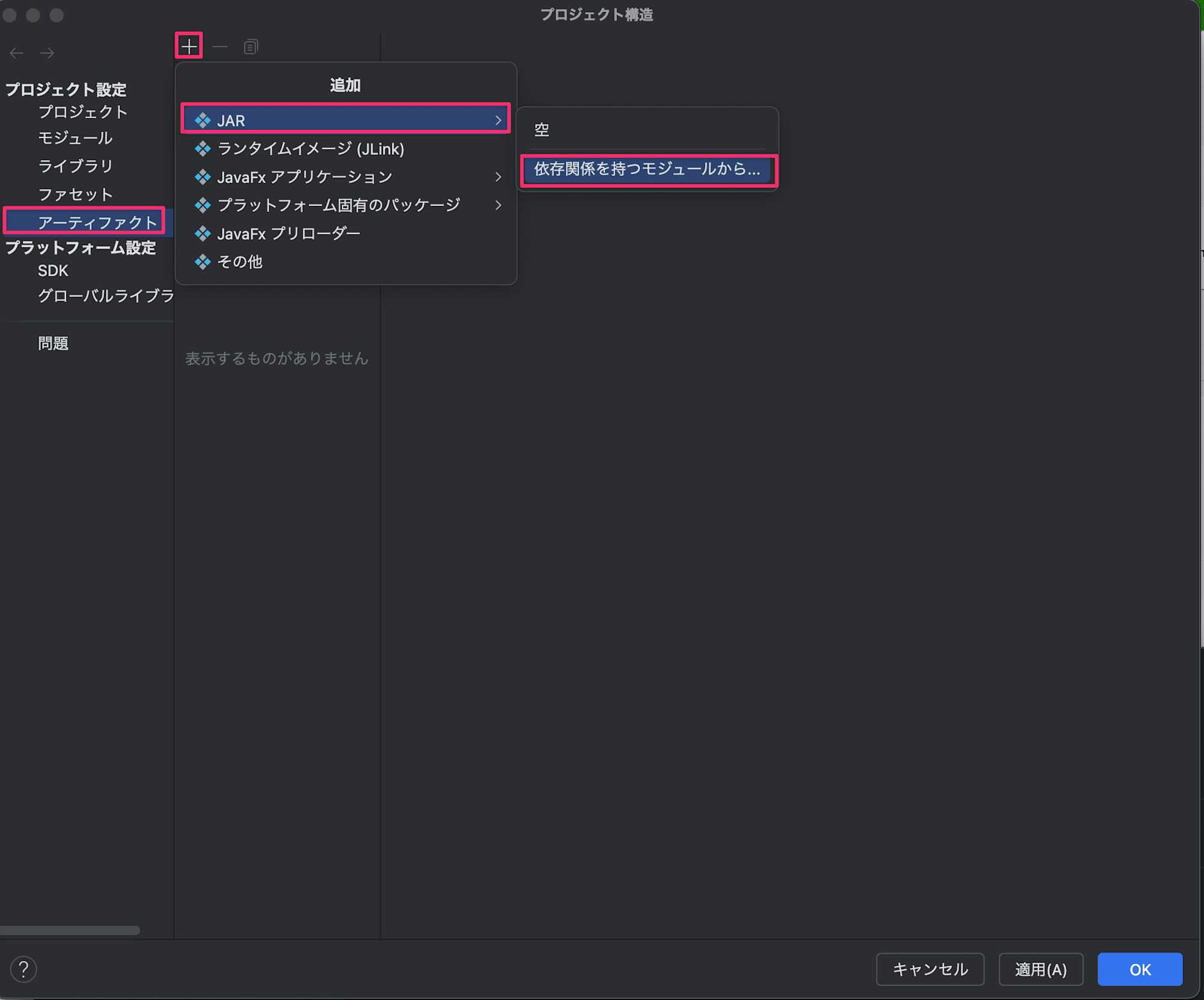
Task: Click the プラットフォーム設定 section heading
Action: [x=81, y=248]
